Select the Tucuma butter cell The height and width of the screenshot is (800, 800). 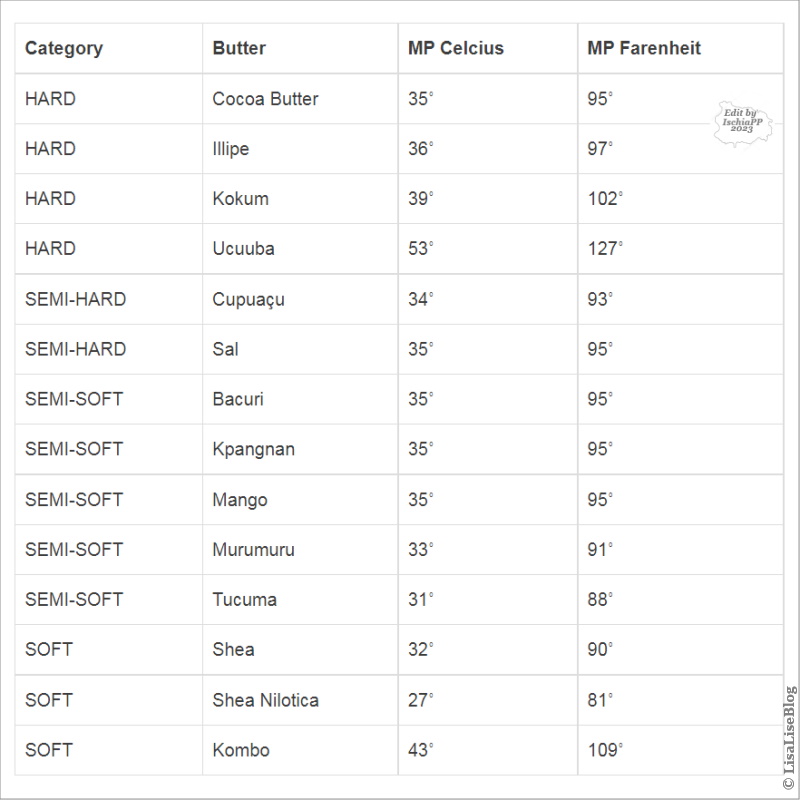[x=244, y=599]
